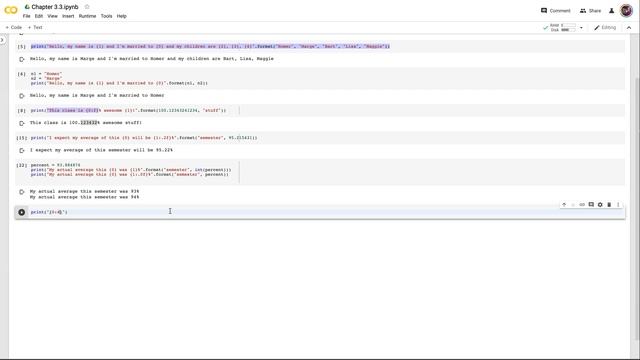This screenshot has height=360, width=640.
Task: Open the Comment panel
Action: click(x=556, y=11)
